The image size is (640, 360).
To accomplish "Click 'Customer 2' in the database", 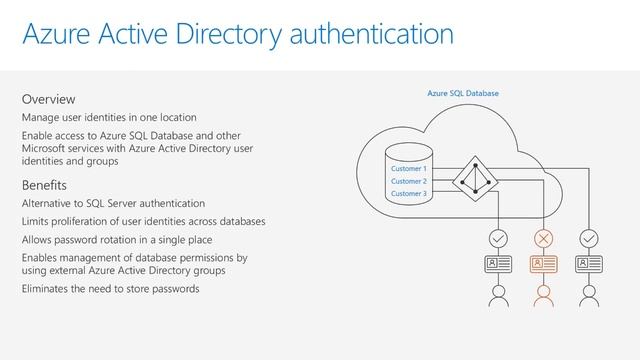I will coord(409,181).
